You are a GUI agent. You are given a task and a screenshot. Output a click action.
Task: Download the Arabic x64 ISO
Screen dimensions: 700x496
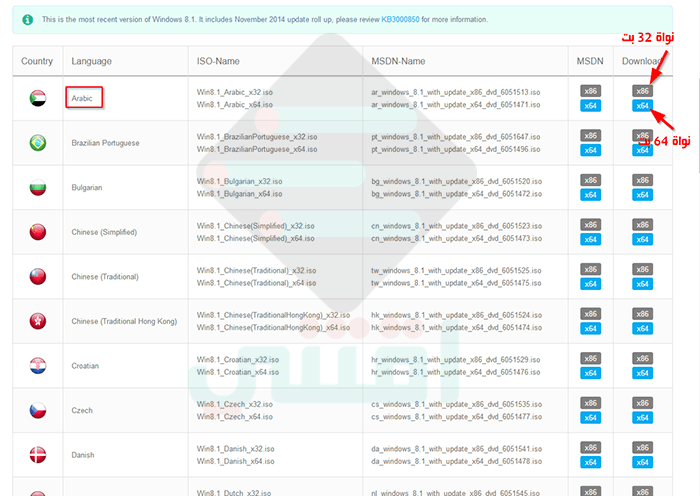click(642, 106)
